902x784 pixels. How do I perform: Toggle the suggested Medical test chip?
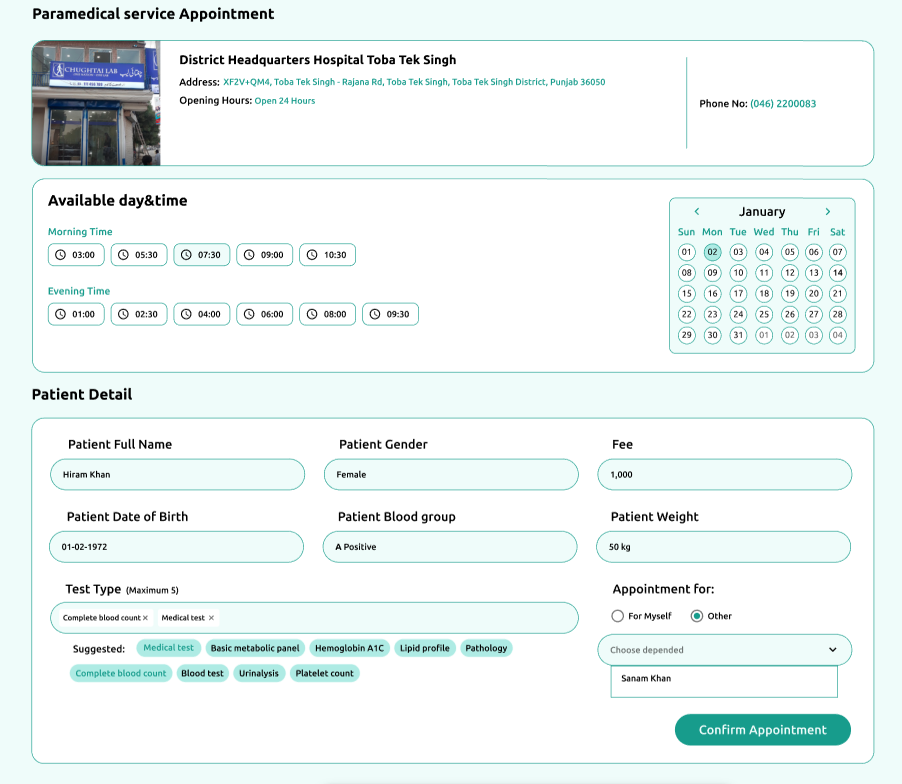(x=169, y=648)
